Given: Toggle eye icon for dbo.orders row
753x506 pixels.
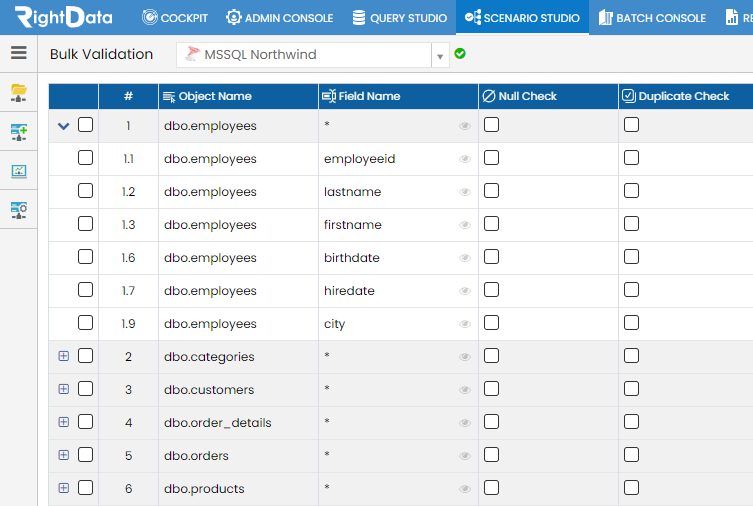Looking at the screenshot, I should (464, 456).
